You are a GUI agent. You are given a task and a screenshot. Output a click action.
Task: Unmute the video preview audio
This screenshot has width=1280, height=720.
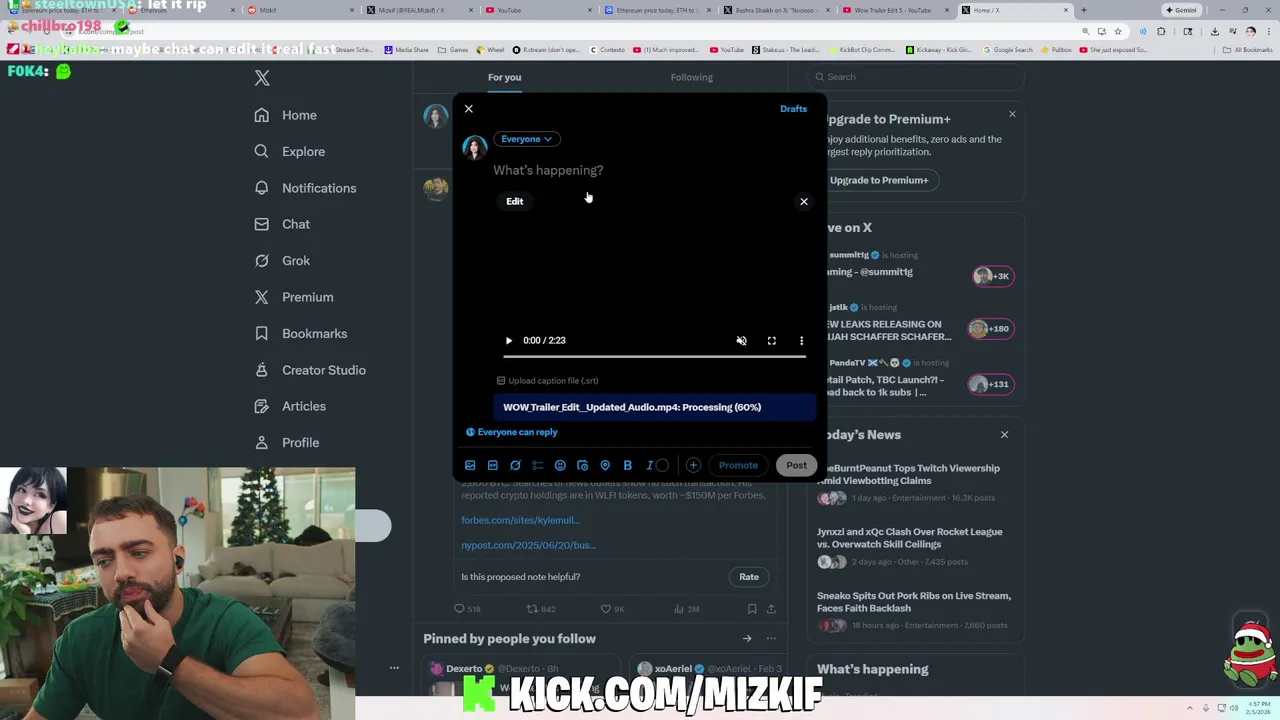pos(741,341)
